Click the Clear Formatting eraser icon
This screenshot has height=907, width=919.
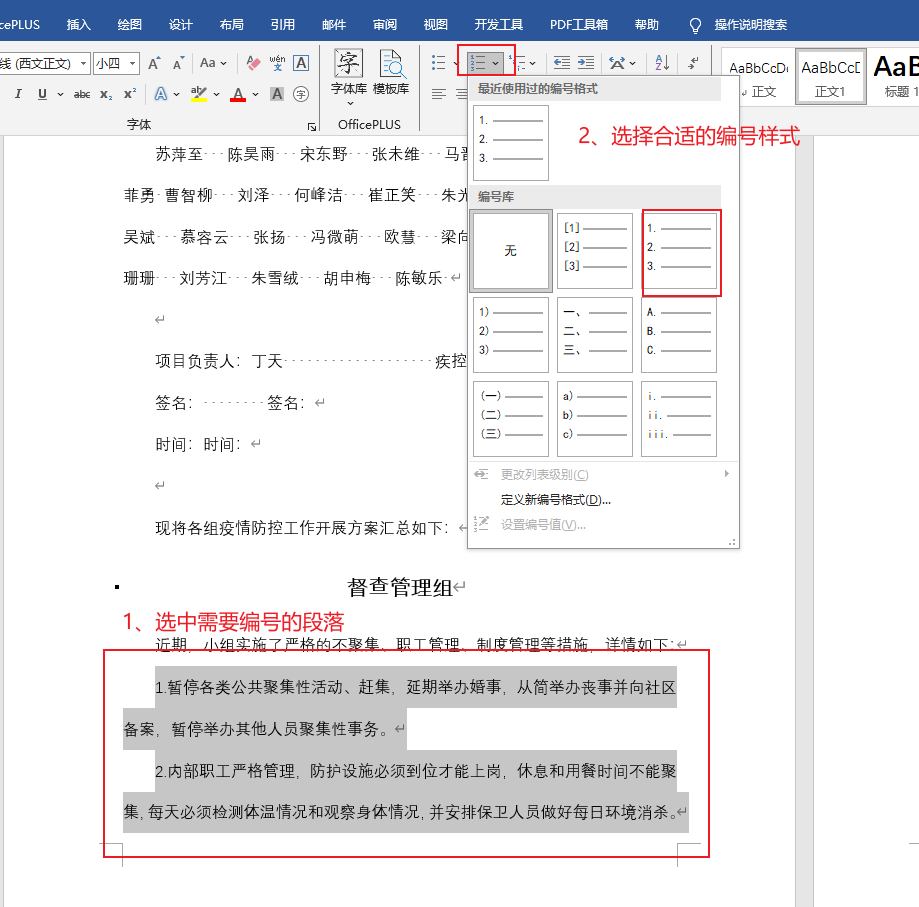tap(253, 63)
